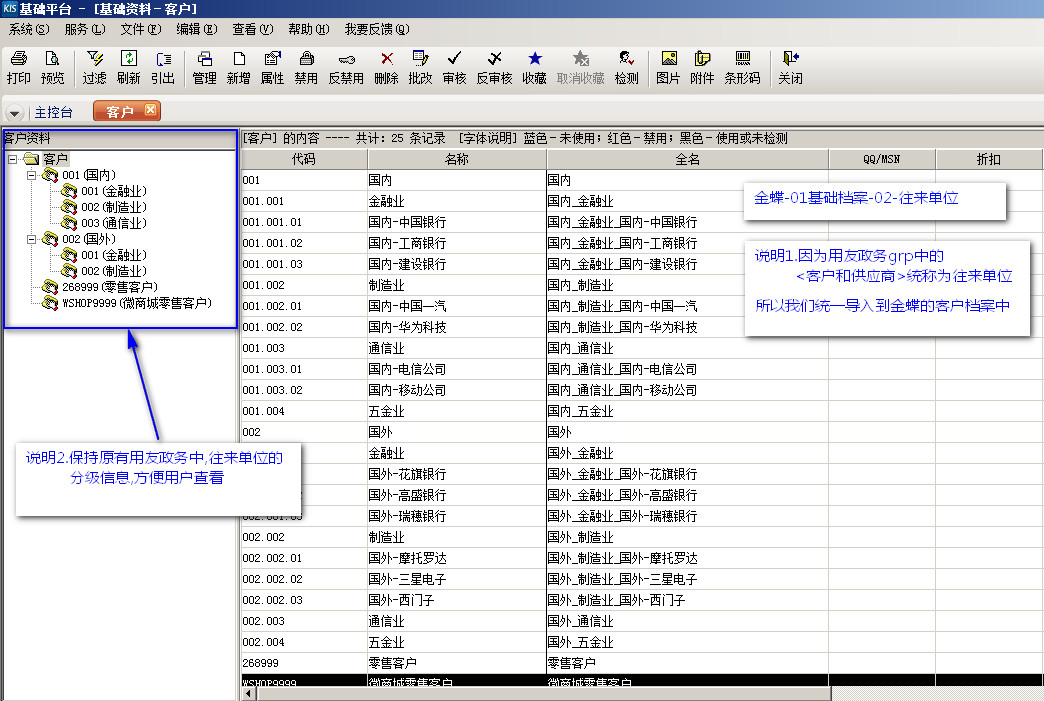The height and width of the screenshot is (701, 1044).
Task: Open the dropdown arrow beside 主控台
Action: (x=15, y=112)
